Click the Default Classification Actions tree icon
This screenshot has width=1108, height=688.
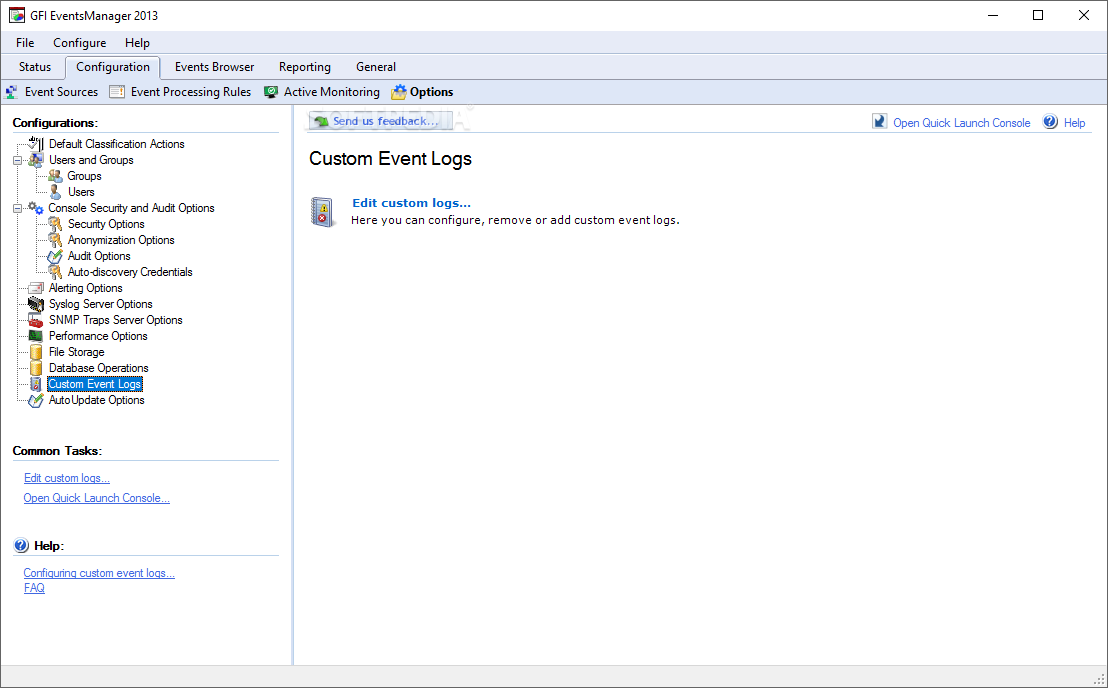[x=35, y=143]
